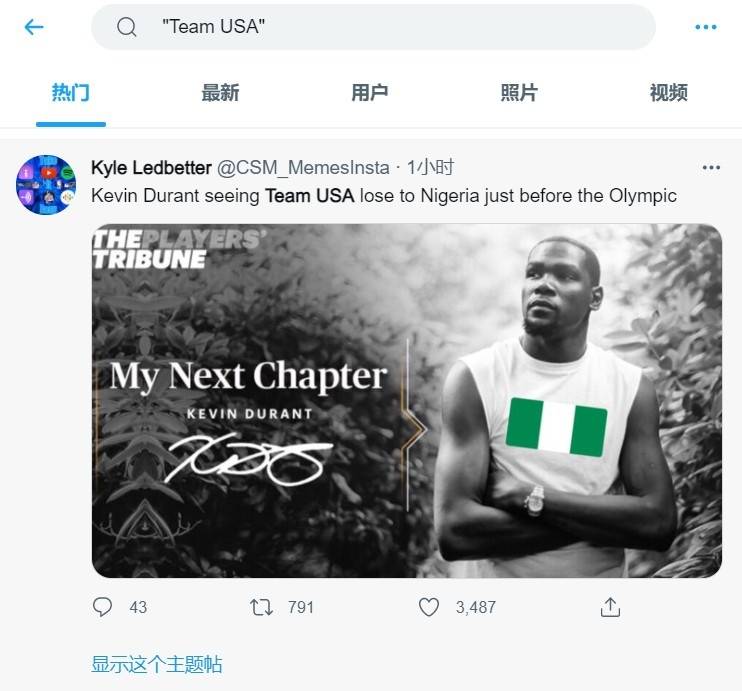Image resolution: width=742 pixels, height=691 pixels.
Task: Open the Kyle Ledbetter display name link
Action: pyautogui.click(x=150, y=167)
